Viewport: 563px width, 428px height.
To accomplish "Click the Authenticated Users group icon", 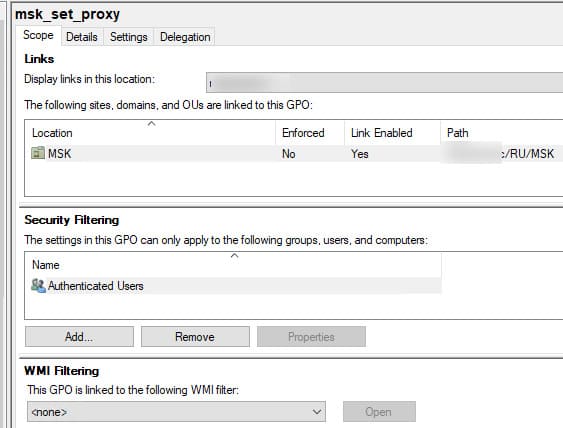I will tap(38, 286).
